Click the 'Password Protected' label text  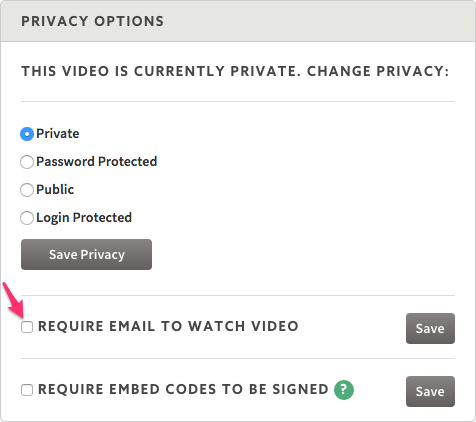[97, 162]
